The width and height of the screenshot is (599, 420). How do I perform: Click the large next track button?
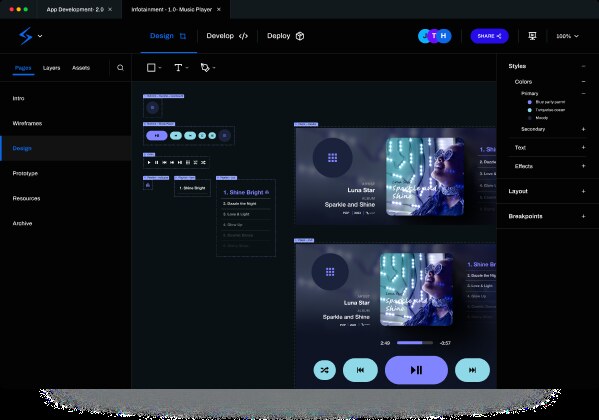pyautogui.click(x=472, y=370)
